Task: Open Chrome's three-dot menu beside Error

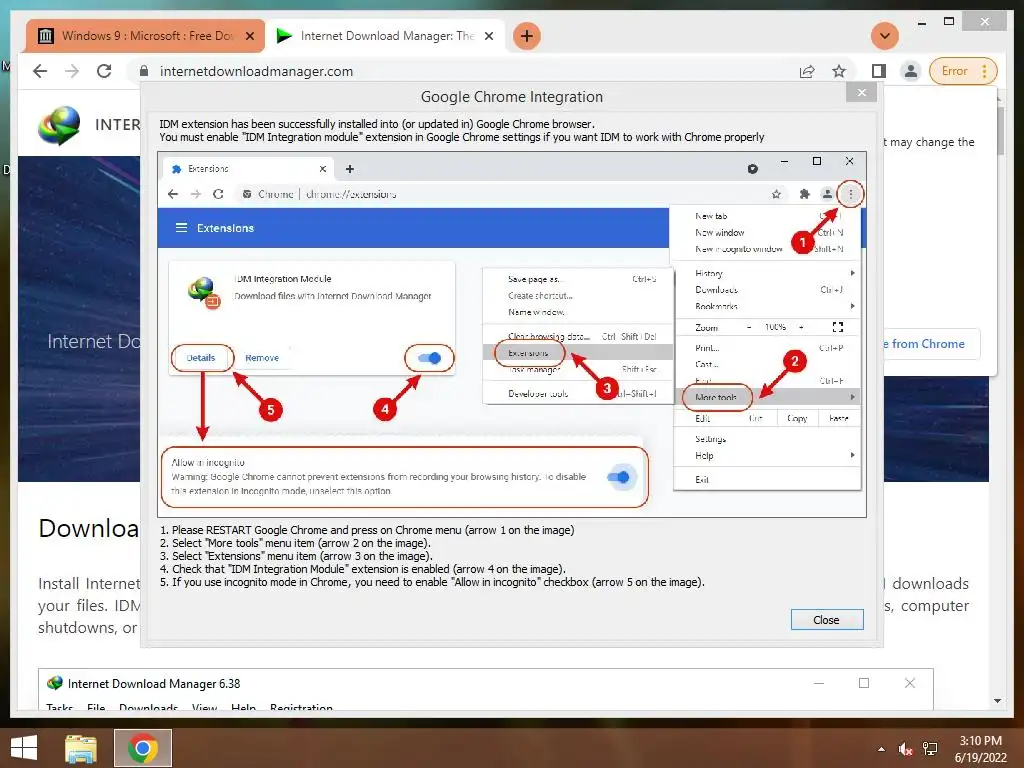Action: coord(985,71)
